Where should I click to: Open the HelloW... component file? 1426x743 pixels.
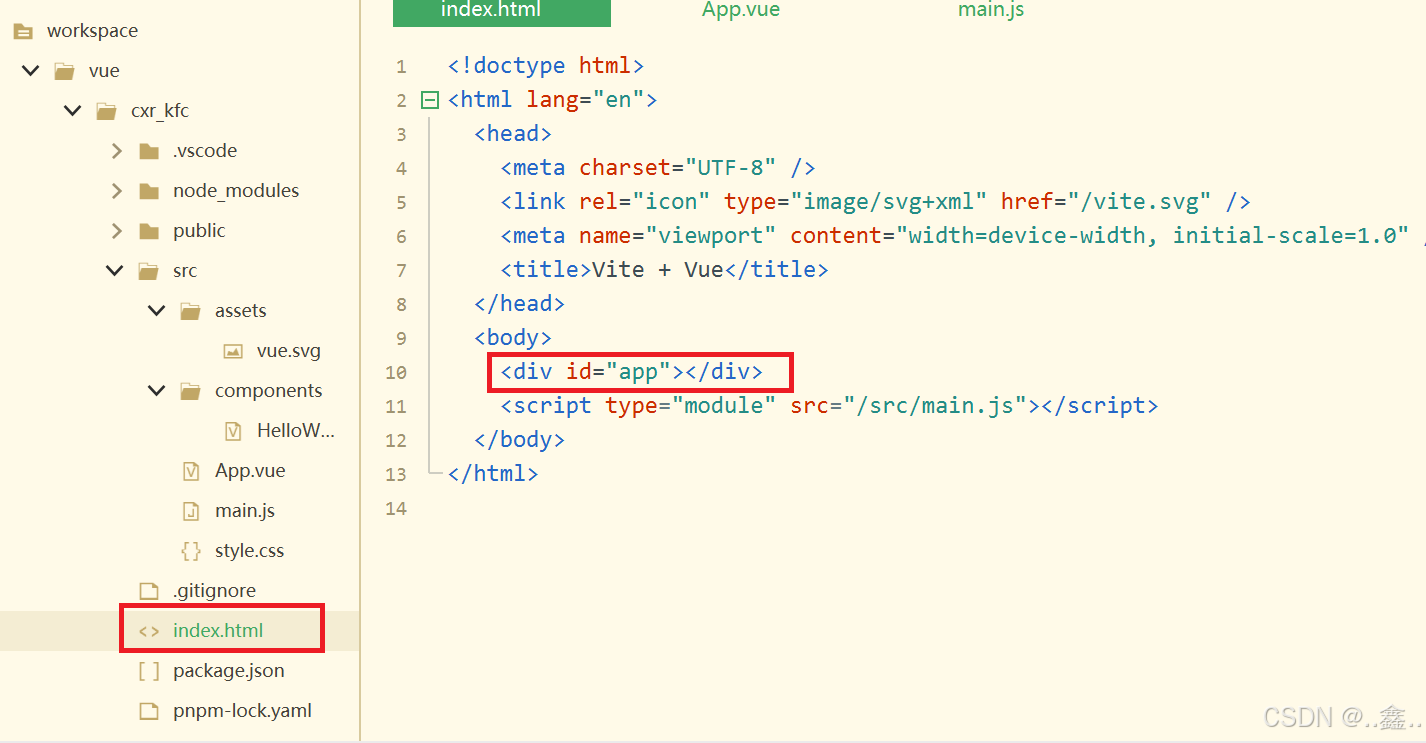pos(296,431)
